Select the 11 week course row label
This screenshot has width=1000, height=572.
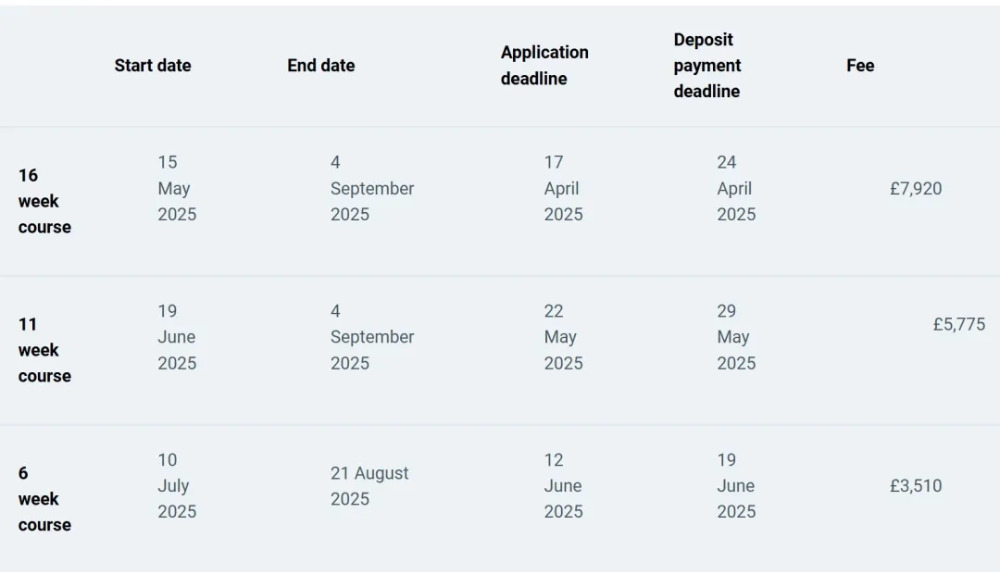pyautogui.click(x=44, y=350)
